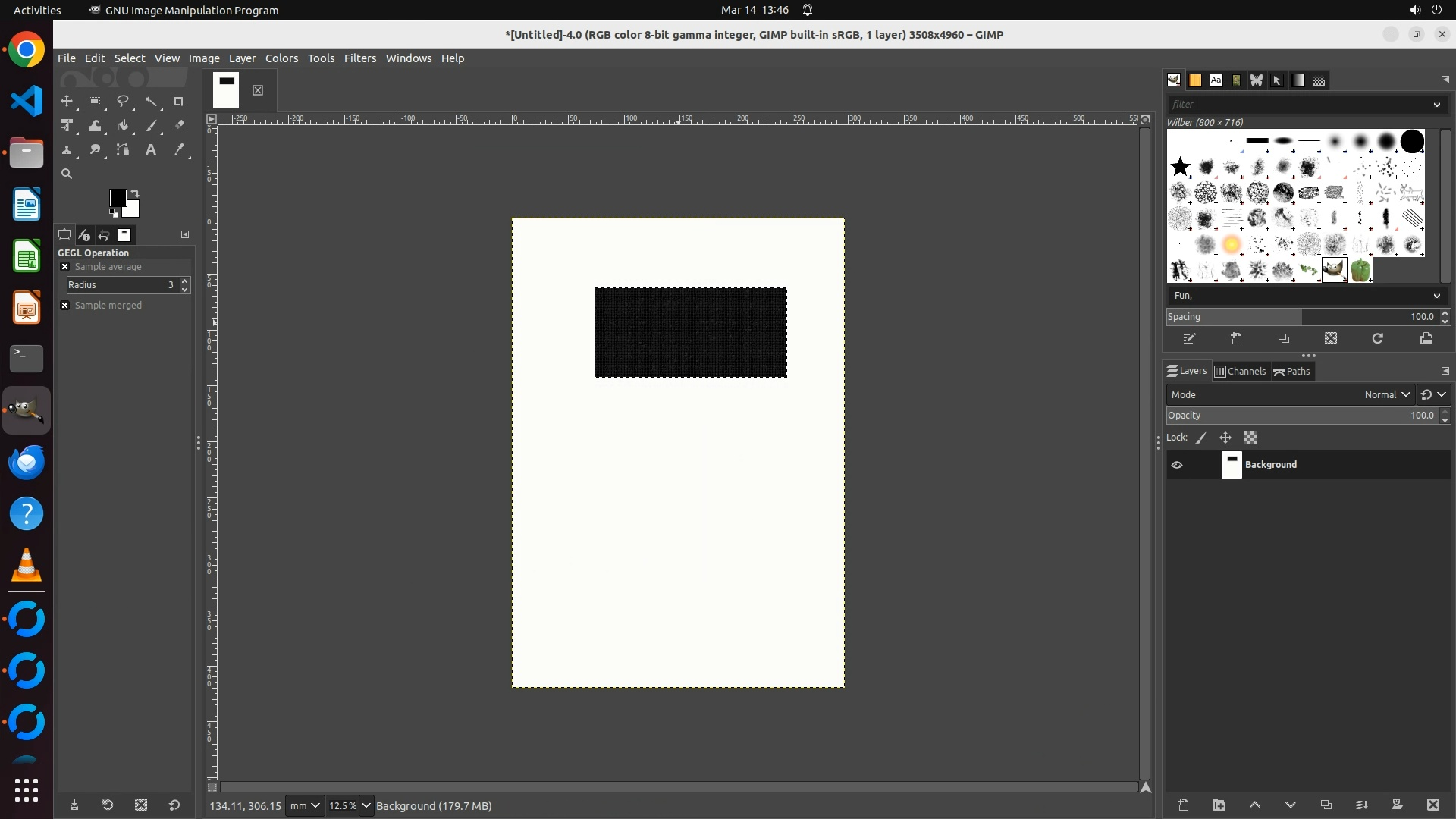The height and width of the screenshot is (819, 1456).
Task: Select the Text tool
Action: pyautogui.click(x=151, y=150)
